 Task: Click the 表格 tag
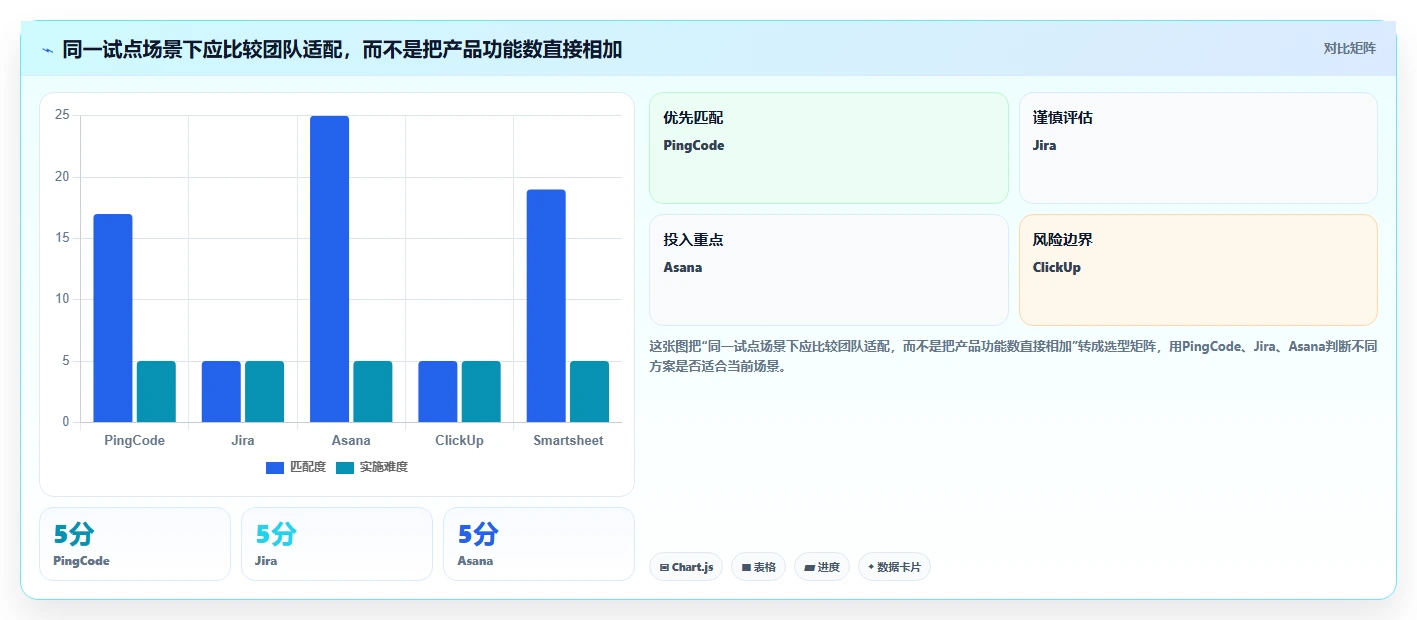(x=759, y=567)
